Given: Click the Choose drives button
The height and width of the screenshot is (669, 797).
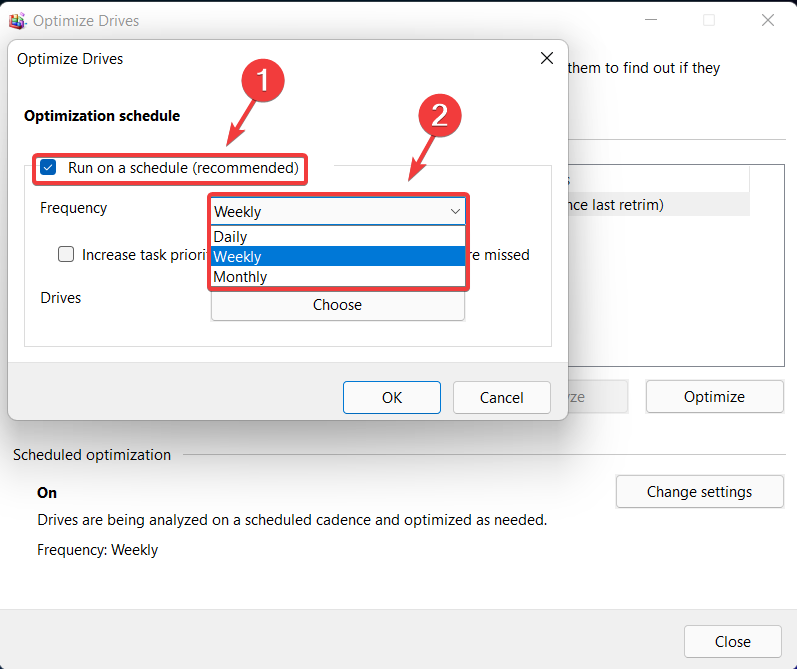Looking at the screenshot, I should pyautogui.click(x=338, y=305).
